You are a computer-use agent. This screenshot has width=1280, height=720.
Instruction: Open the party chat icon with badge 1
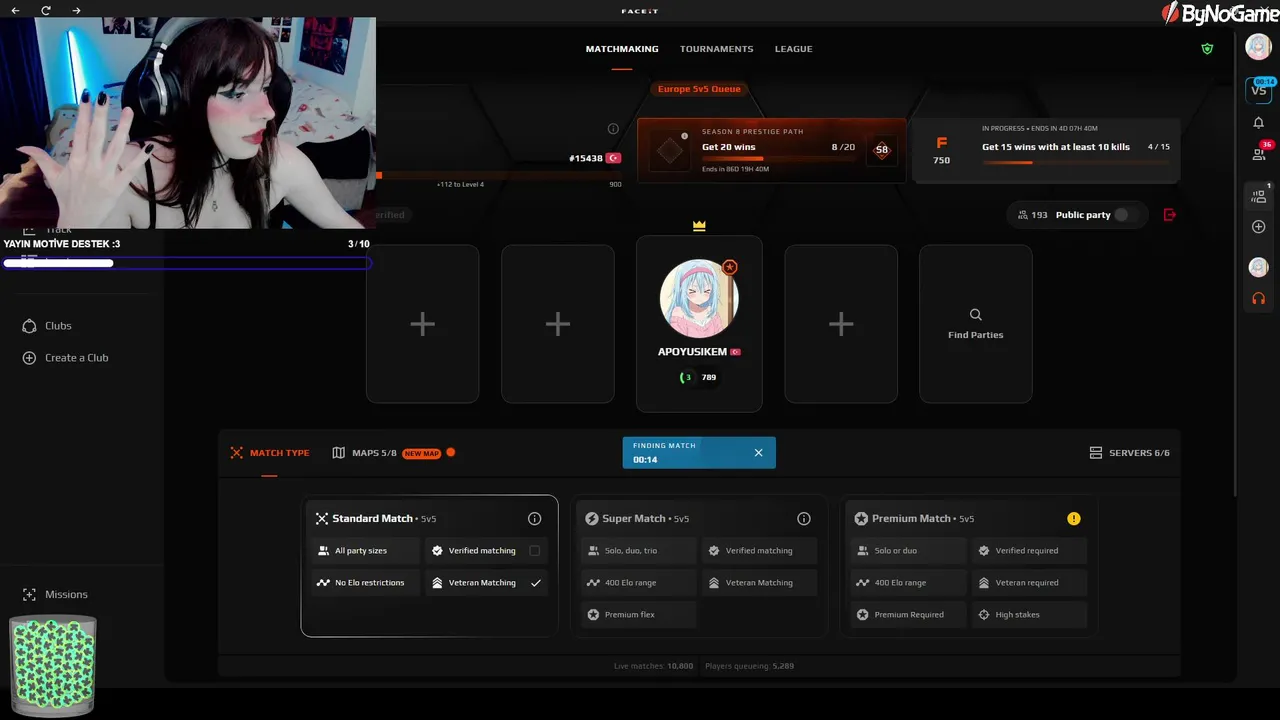click(1259, 196)
